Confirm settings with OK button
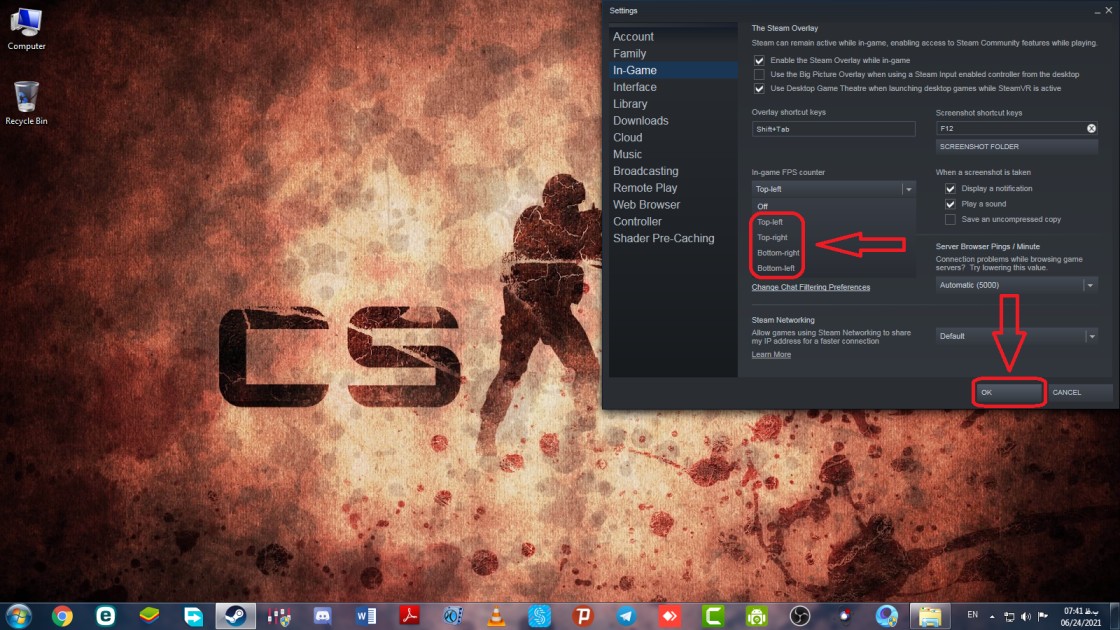This screenshot has width=1120, height=630. coord(1009,392)
